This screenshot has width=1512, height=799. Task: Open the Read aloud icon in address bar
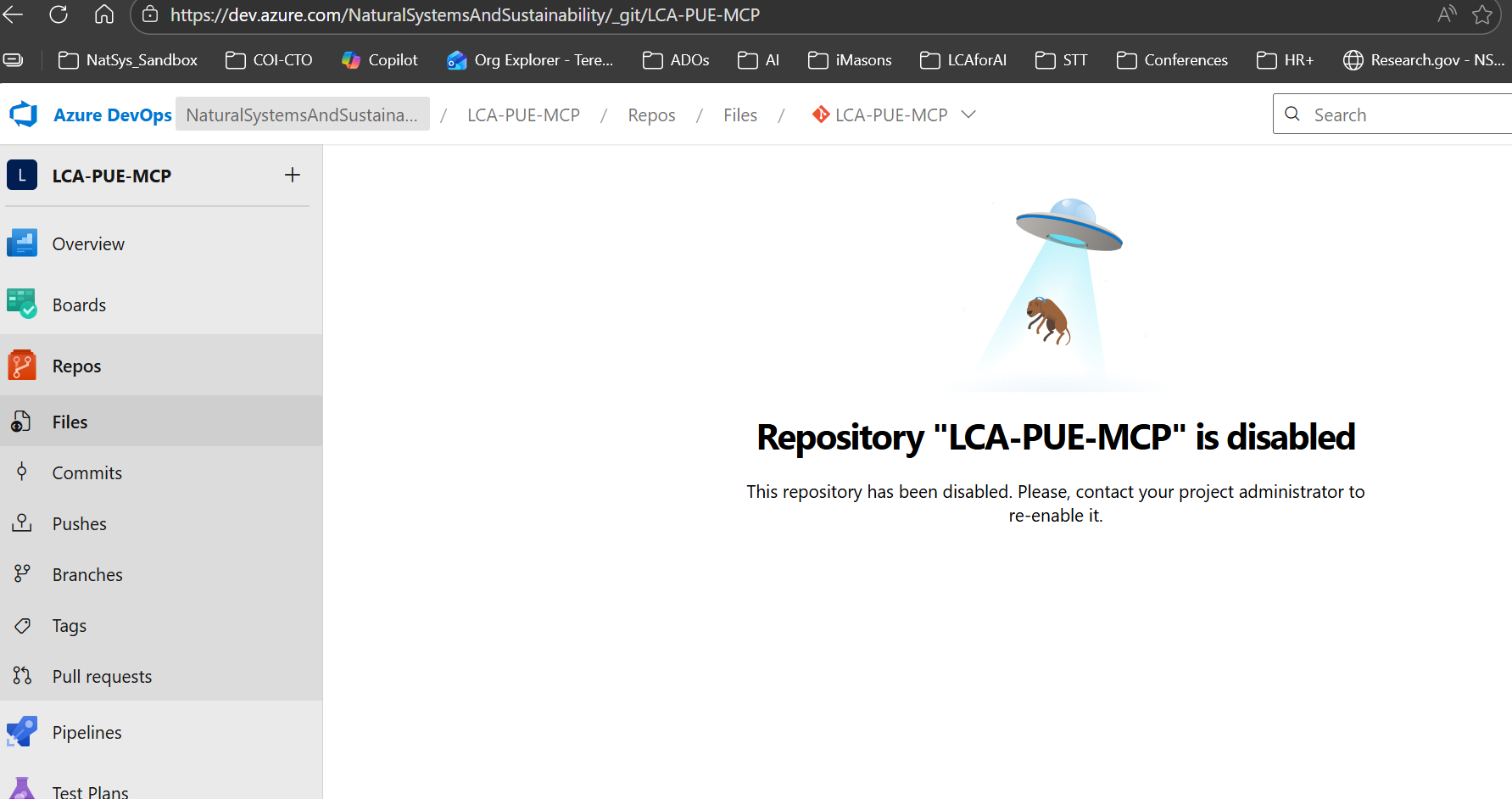click(x=1447, y=14)
